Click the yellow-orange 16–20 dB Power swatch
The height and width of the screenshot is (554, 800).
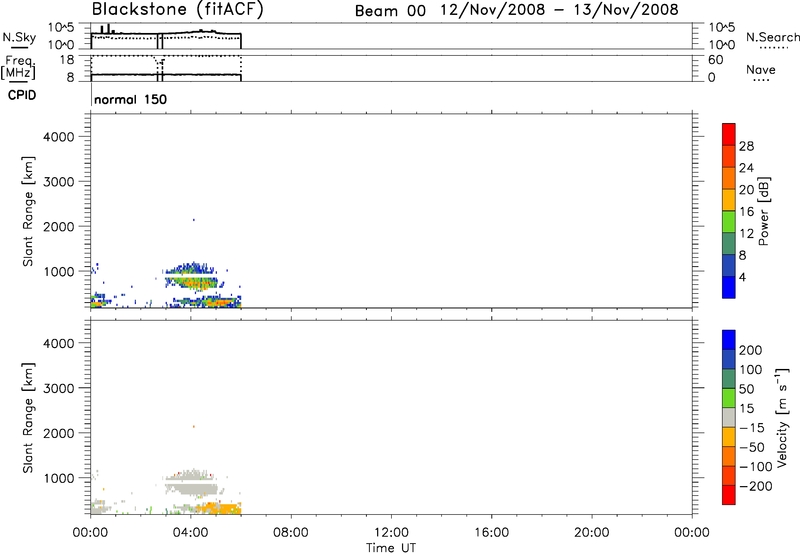coord(729,199)
